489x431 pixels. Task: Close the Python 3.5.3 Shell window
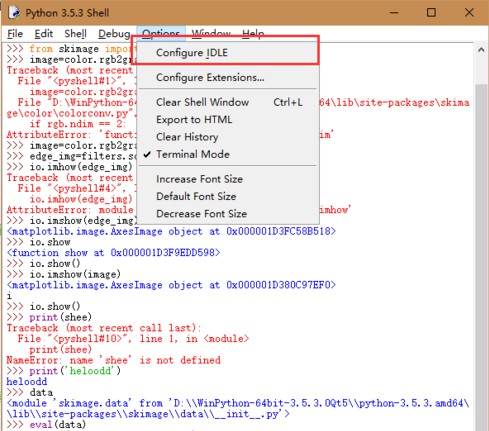pyautogui.click(x=469, y=13)
